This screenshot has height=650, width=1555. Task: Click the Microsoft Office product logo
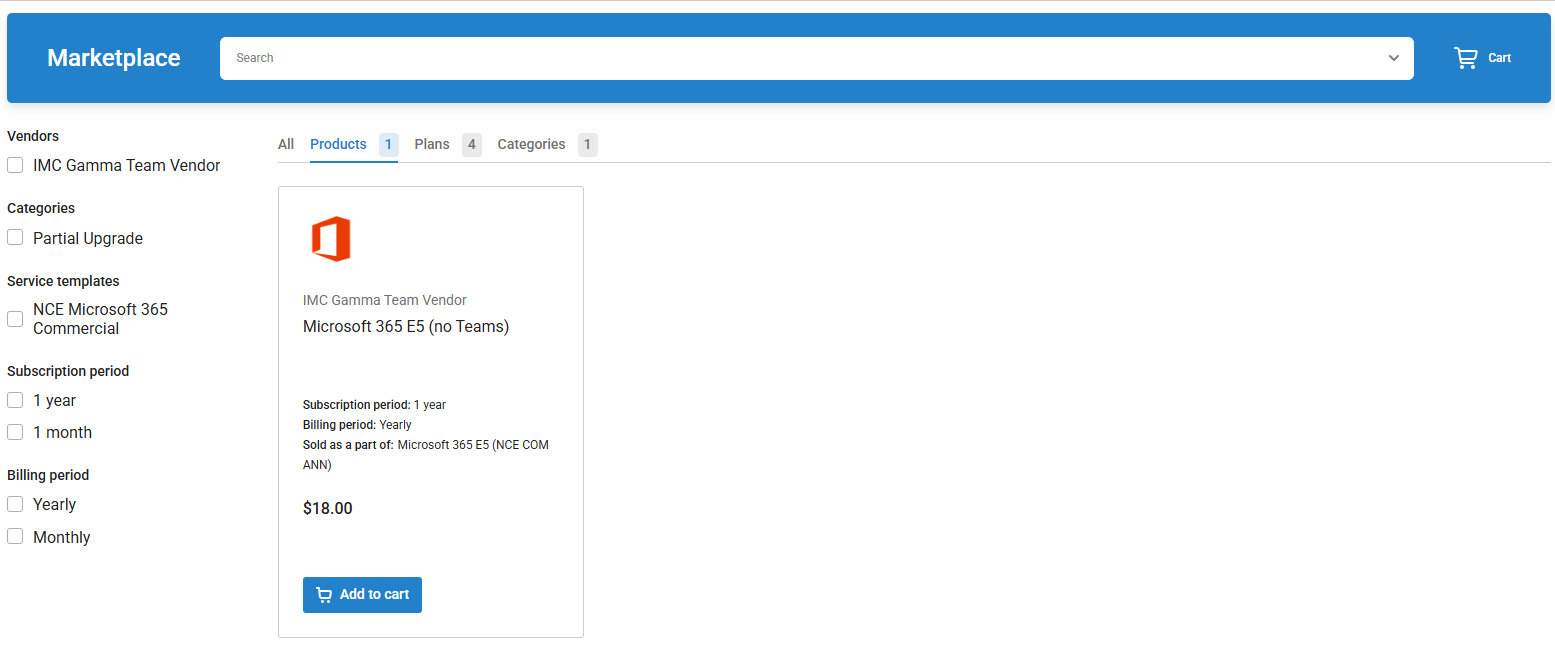coord(330,239)
